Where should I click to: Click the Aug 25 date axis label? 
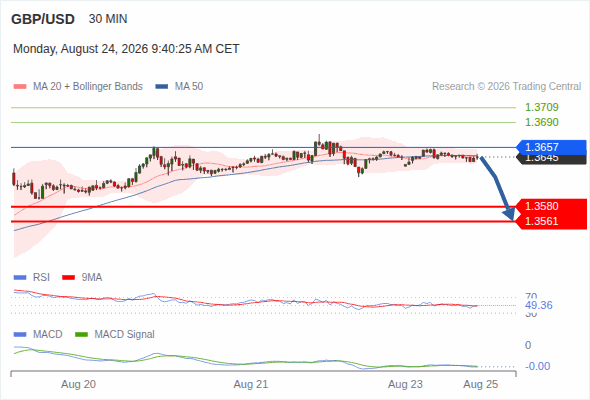(x=481, y=385)
